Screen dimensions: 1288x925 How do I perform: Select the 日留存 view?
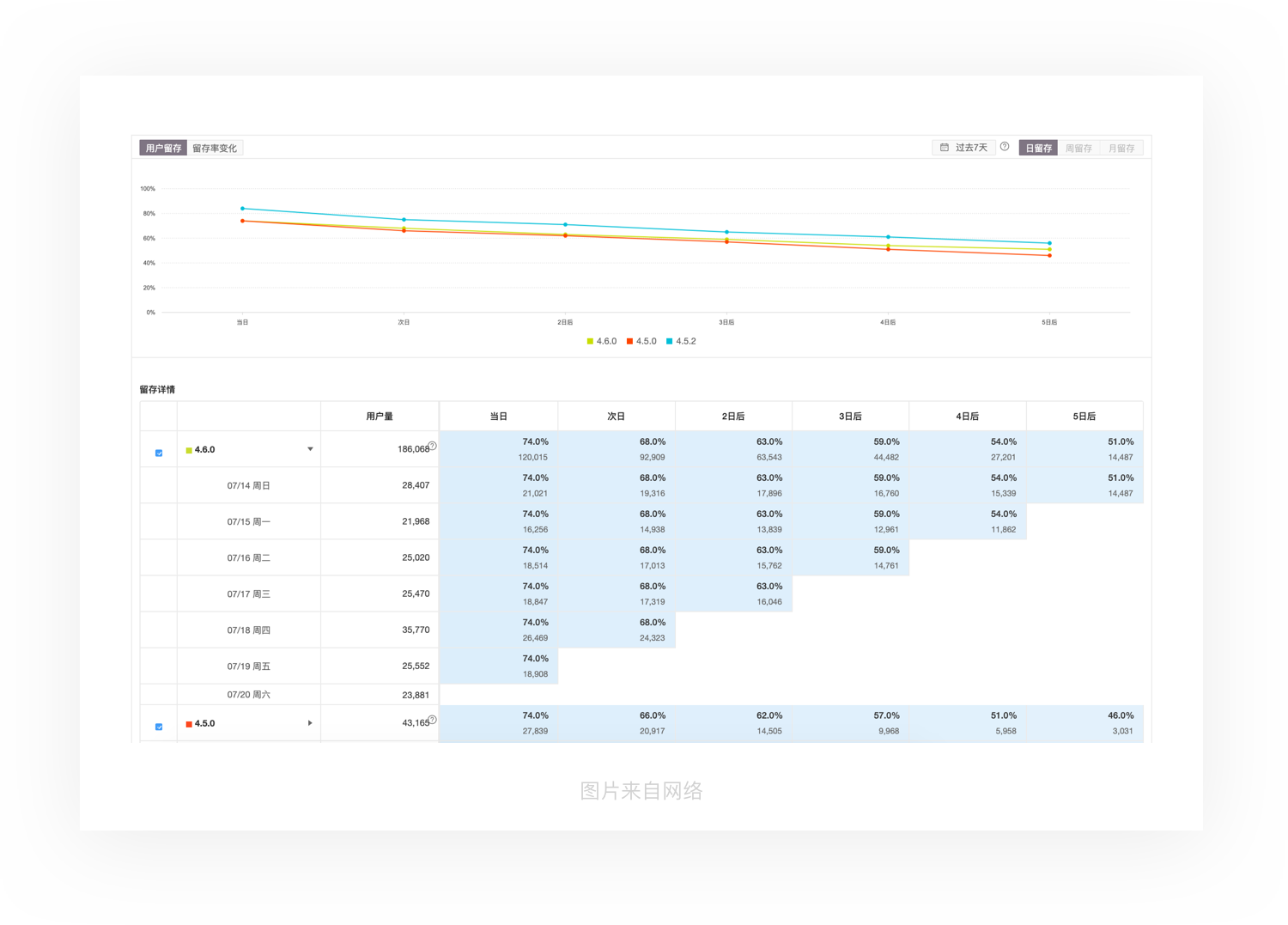click(x=1038, y=148)
